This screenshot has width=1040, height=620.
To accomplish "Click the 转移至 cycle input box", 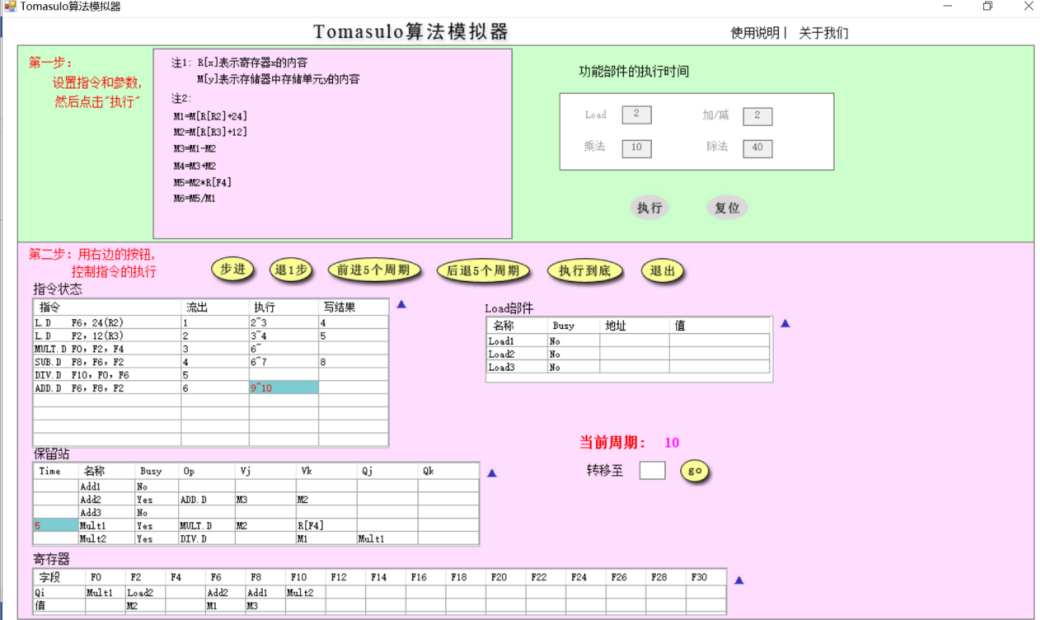I will [652, 470].
